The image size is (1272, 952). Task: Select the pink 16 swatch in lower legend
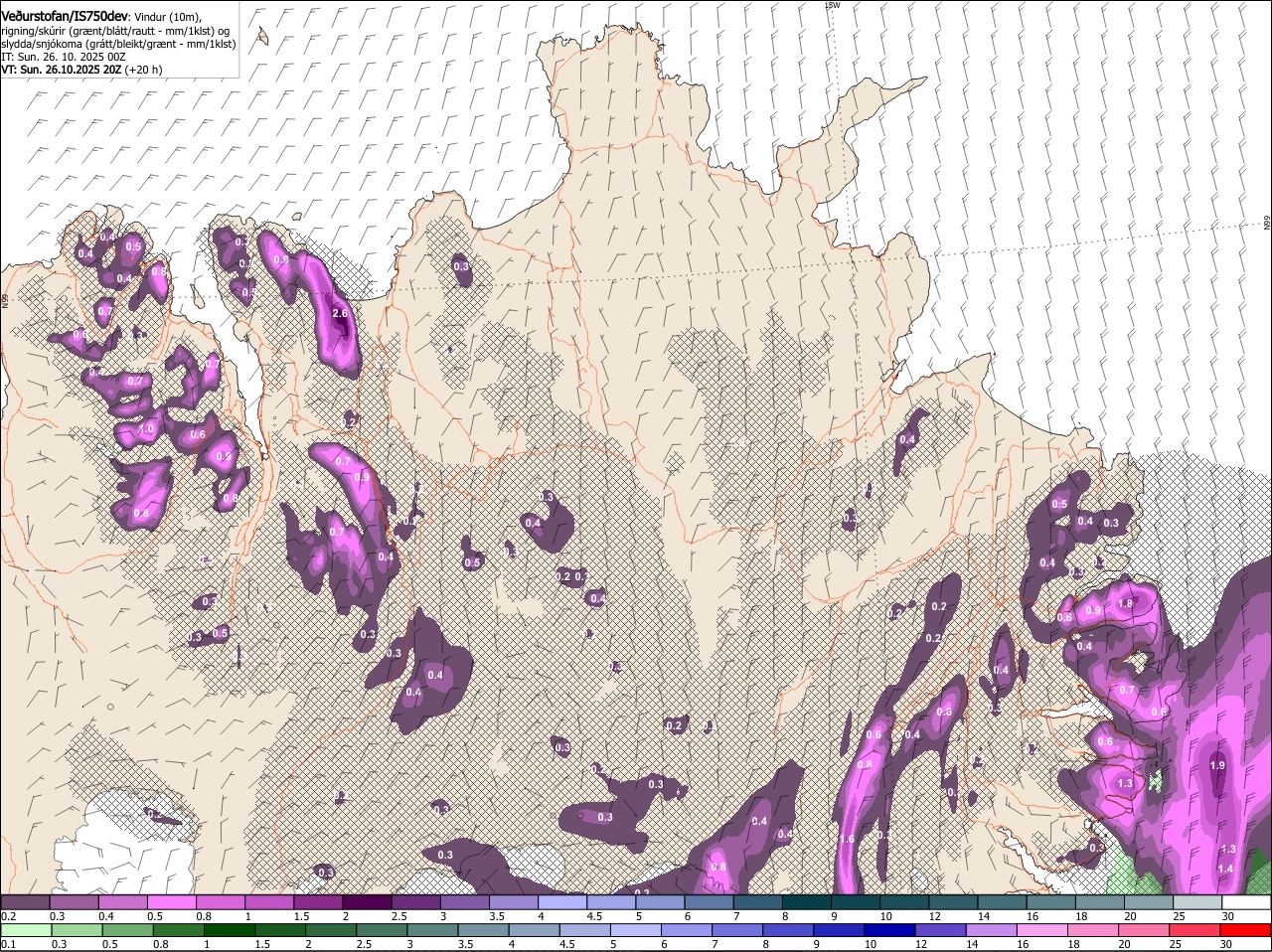click(x=1041, y=930)
